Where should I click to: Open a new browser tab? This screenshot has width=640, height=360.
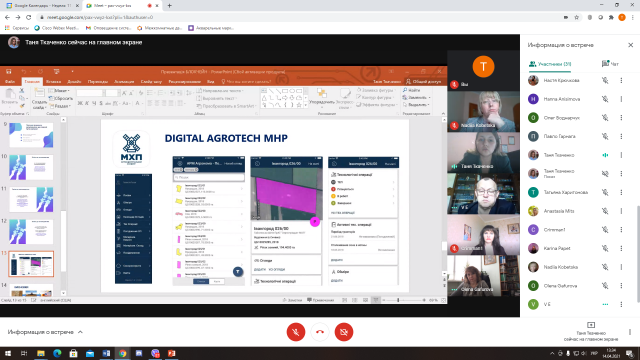169,6
